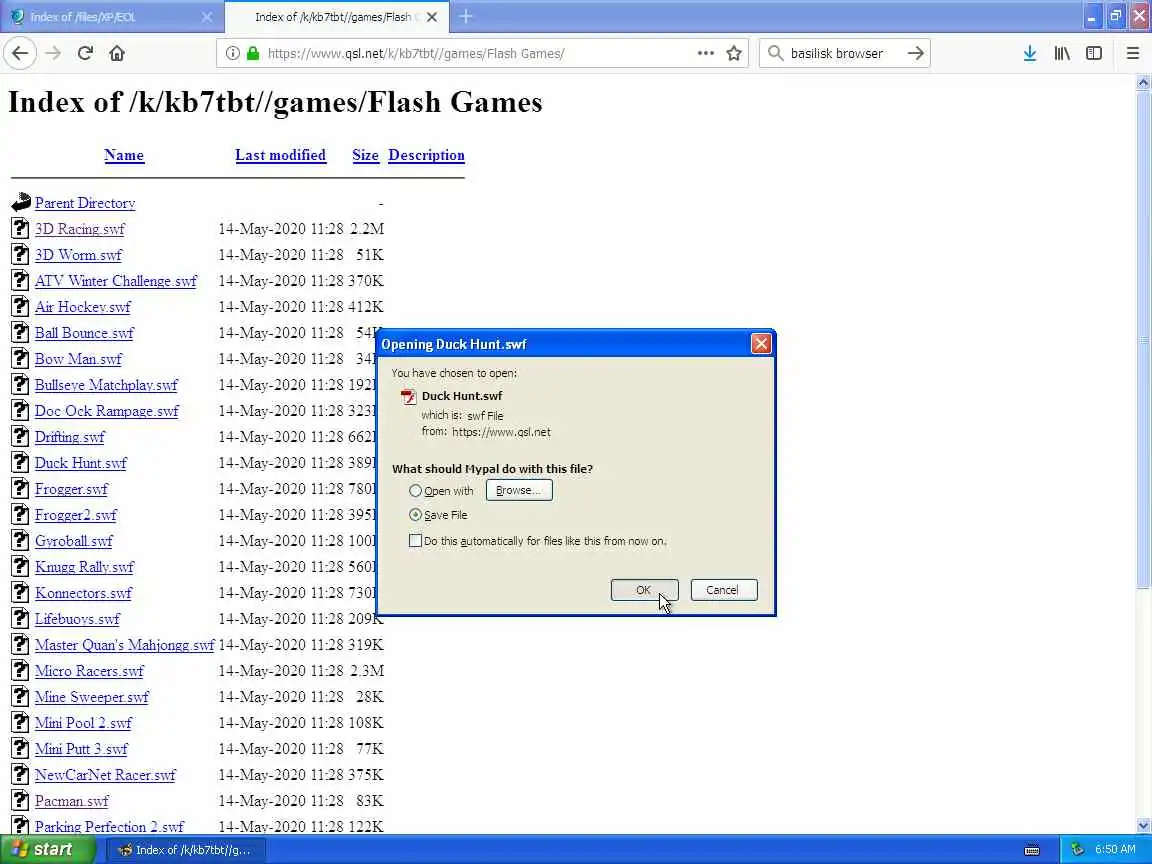Close the Index of /files/XP/EOL tab

(x=206, y=17)
